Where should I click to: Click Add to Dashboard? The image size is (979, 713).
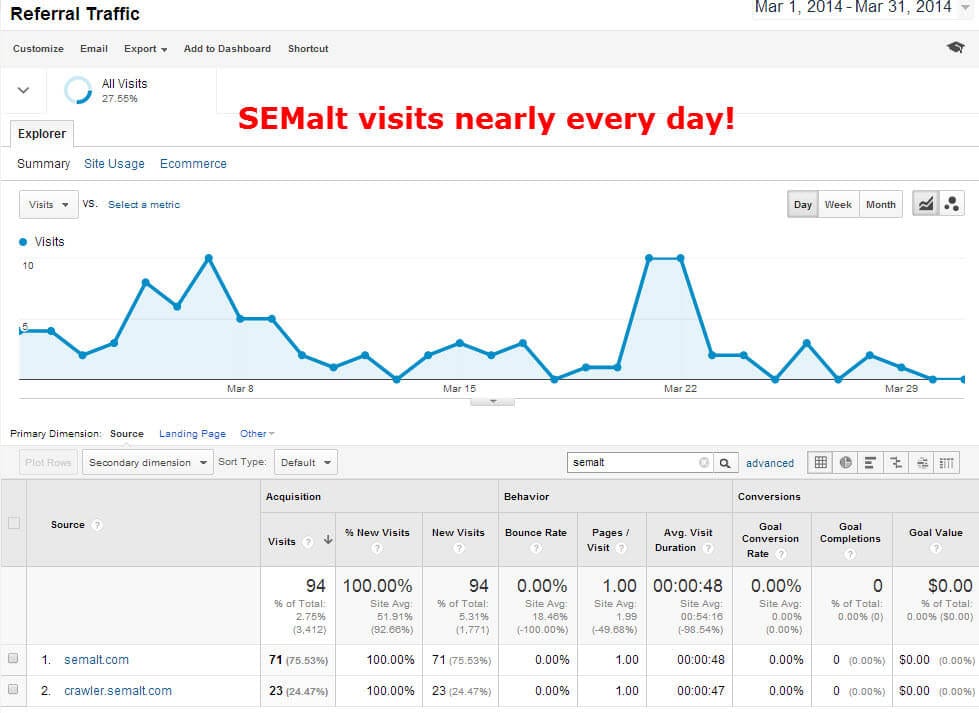(227, 49)
